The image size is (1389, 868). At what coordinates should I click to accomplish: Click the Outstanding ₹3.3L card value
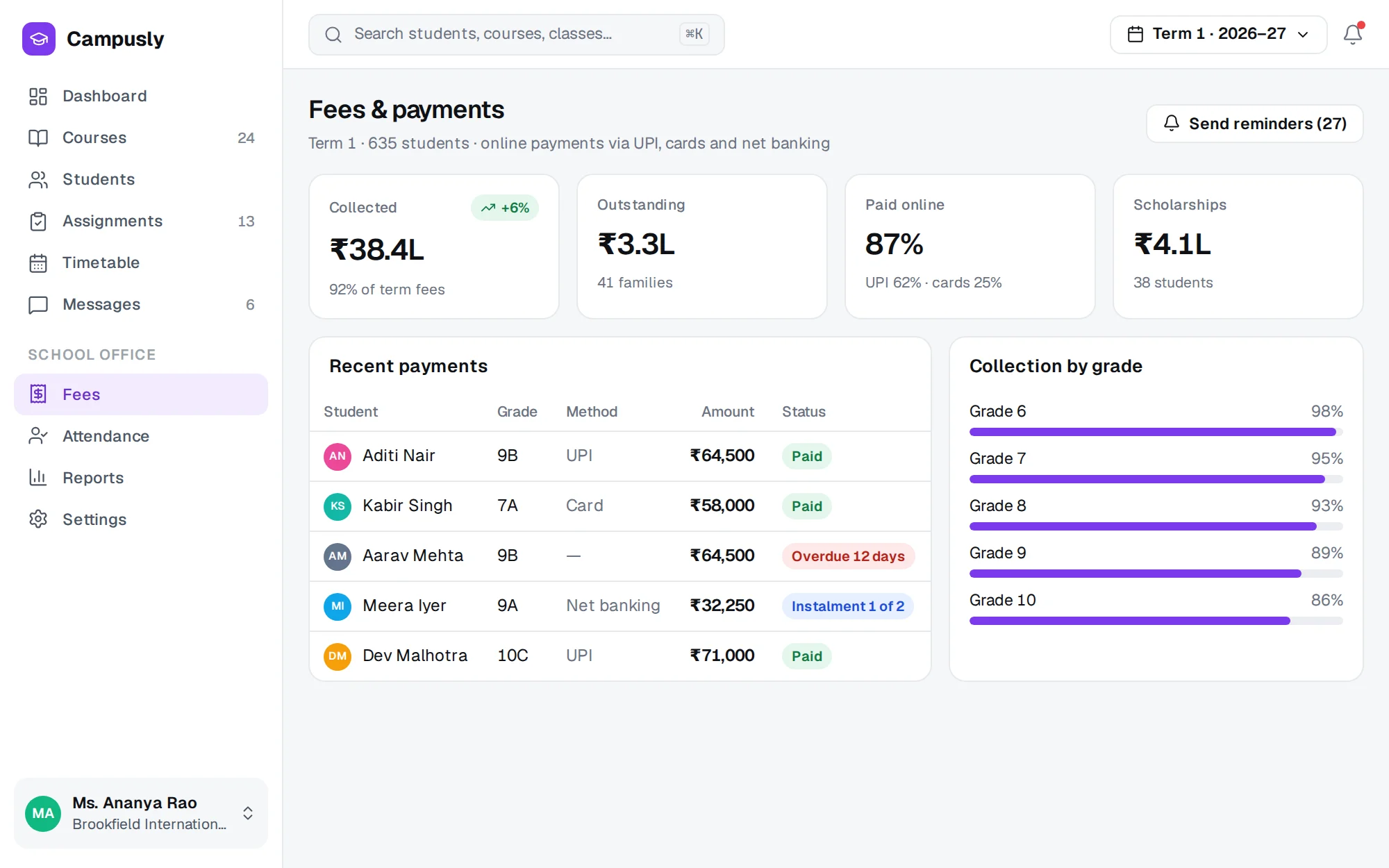click(x=636, y=244)
